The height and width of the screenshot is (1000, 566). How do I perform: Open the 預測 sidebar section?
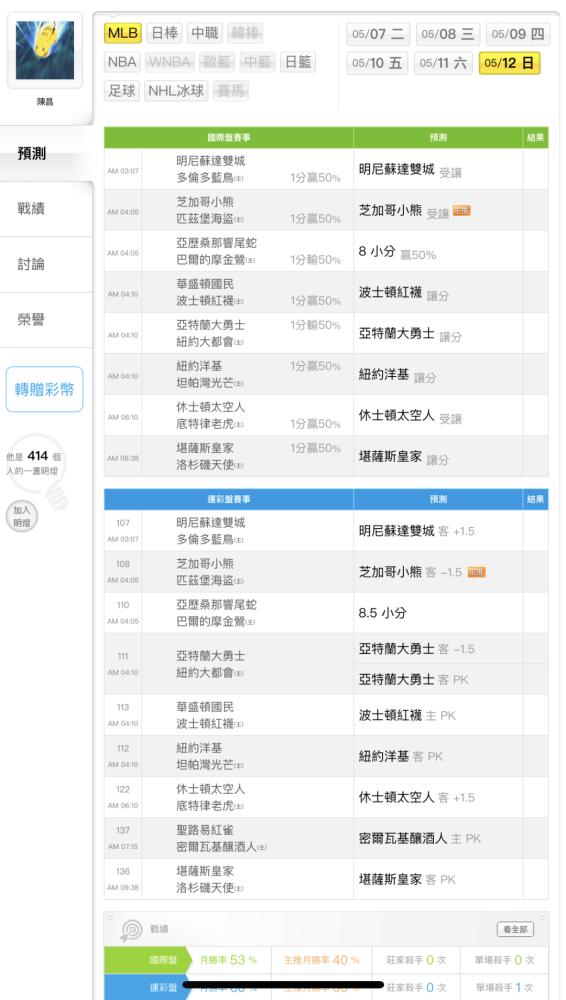pos(46,154)
